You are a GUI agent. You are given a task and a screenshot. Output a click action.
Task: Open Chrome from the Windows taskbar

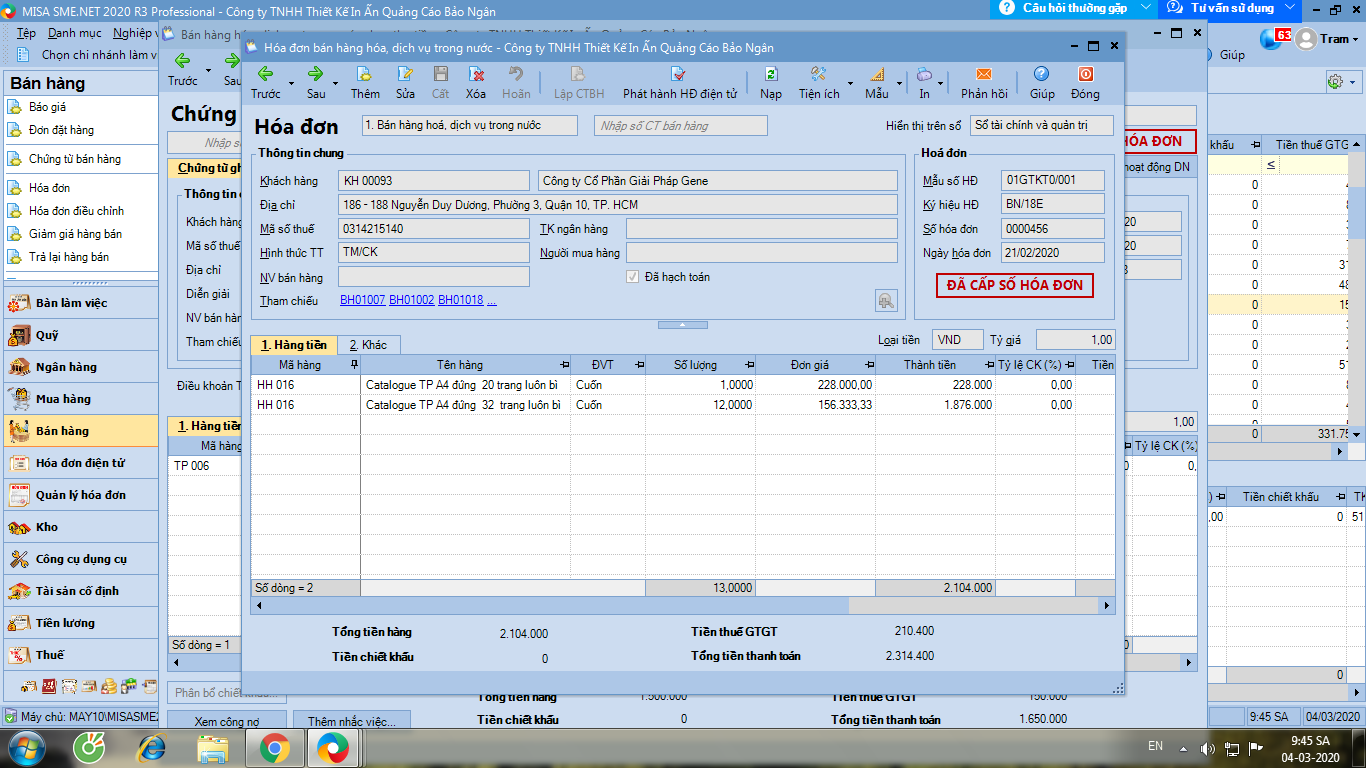click(x=275, y=747)
